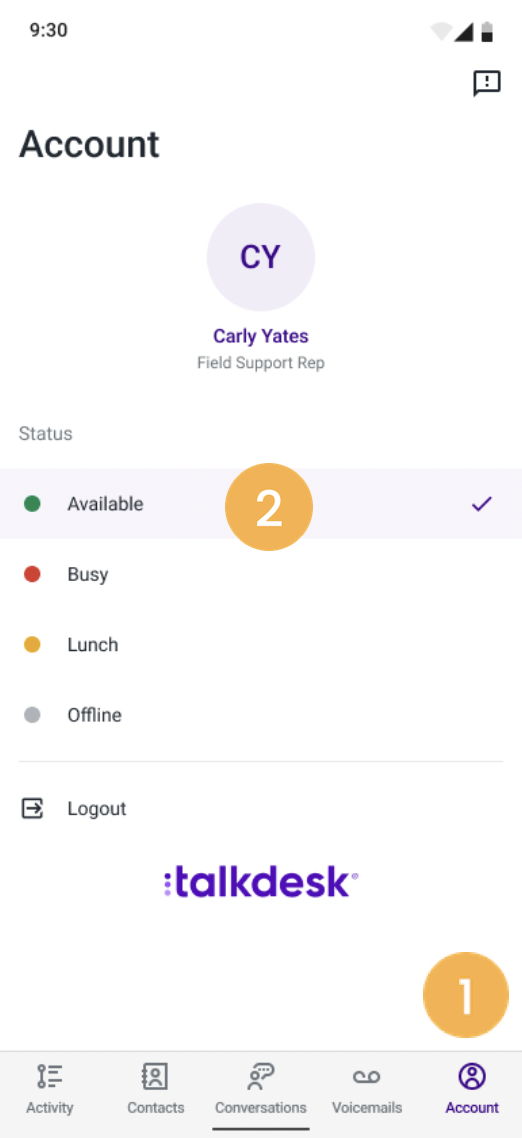Viewport: 522px width, 1138px height.
Task: Set status to Lunch
Action: coord(261,644)
